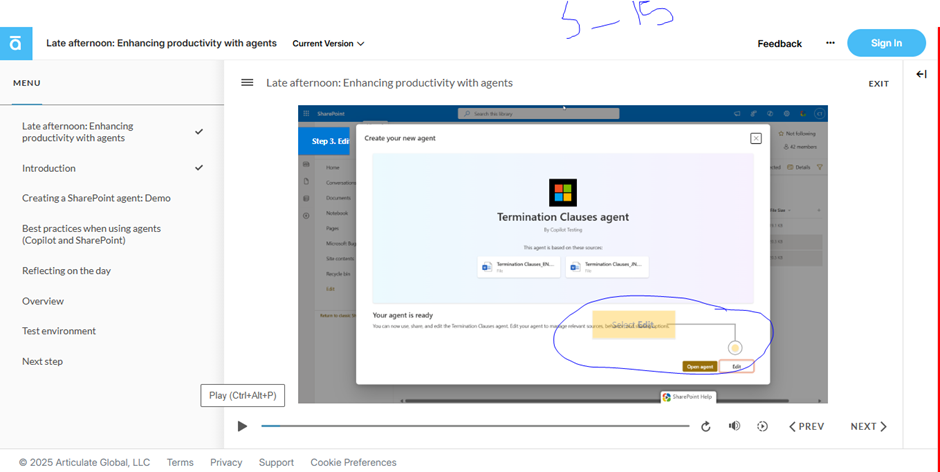Open the more options ellipsis menu
The height and width of the screenshot is (472, 940).
tap(830, 43)
